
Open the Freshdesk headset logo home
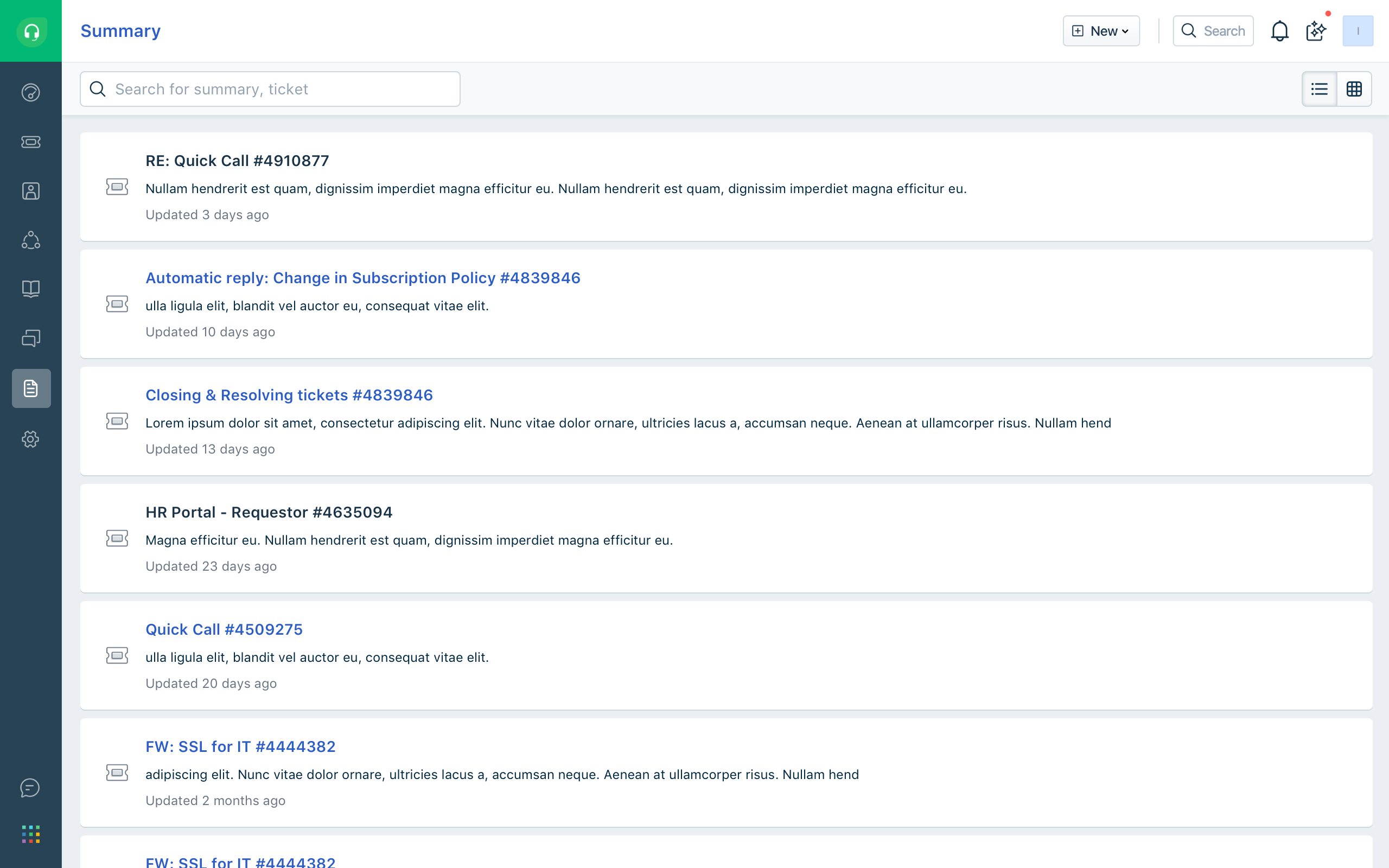31,31
